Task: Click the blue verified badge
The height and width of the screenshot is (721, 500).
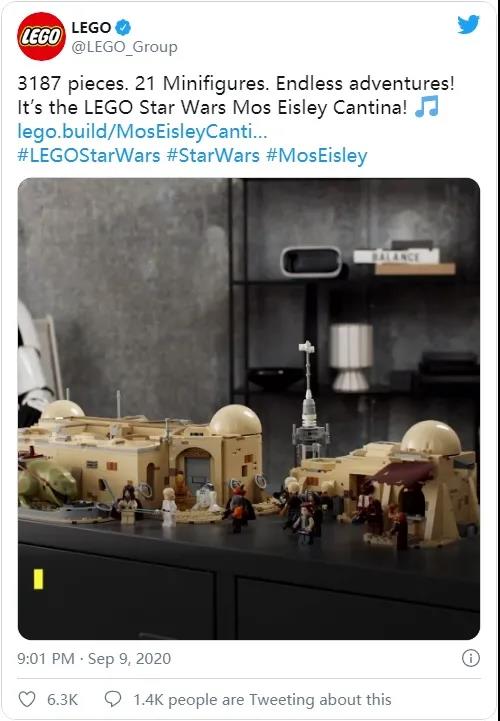Action: pos(123,28)
